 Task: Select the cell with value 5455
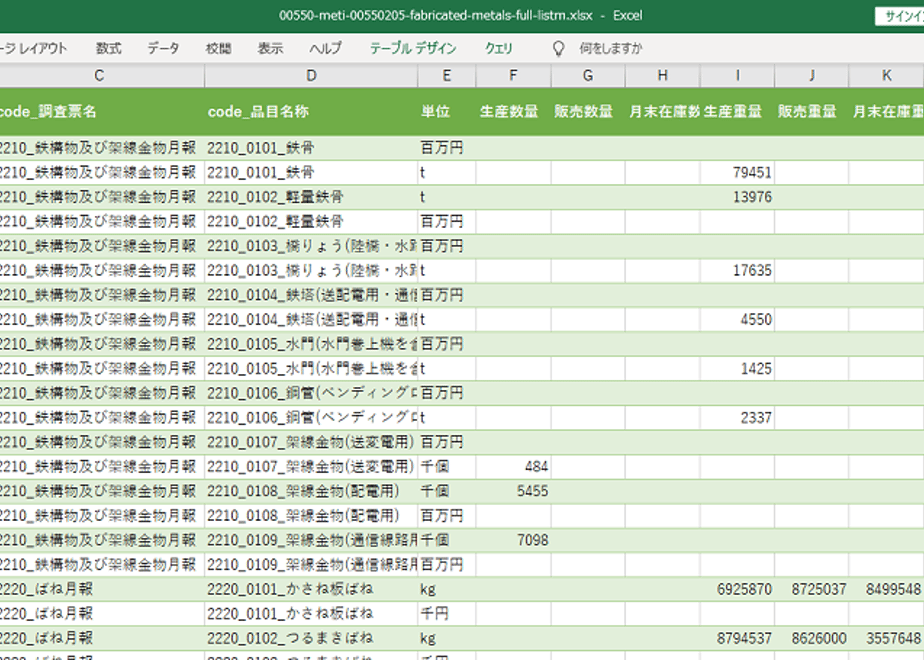pos(513,491)
